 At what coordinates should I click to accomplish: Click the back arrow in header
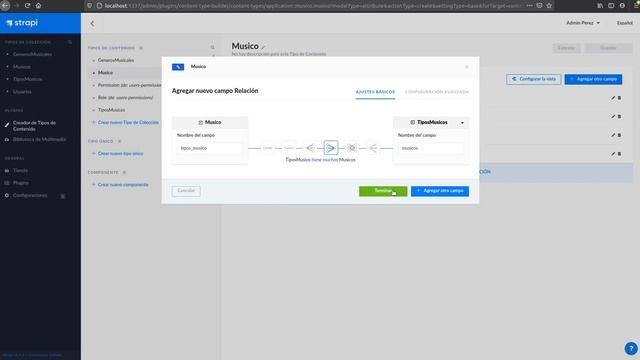[x=92, y=24]
